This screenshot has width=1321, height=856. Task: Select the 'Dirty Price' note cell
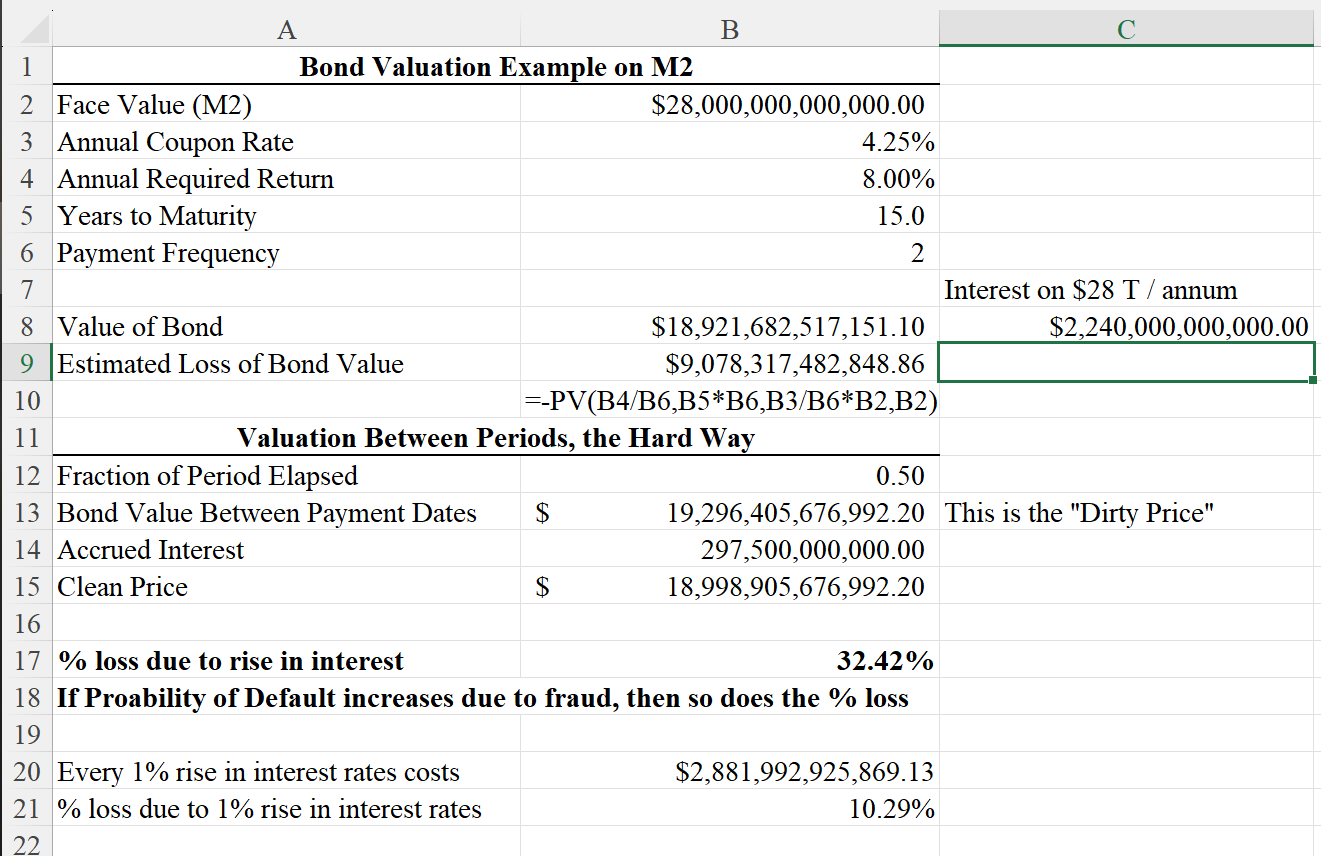1080,513
